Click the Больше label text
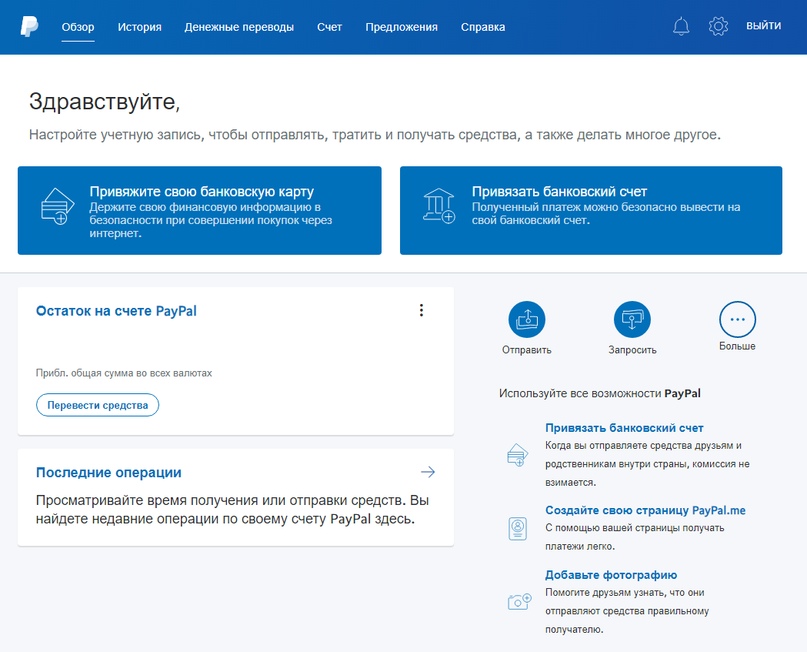This screenshot has width=807, height=652. point(737,346)
